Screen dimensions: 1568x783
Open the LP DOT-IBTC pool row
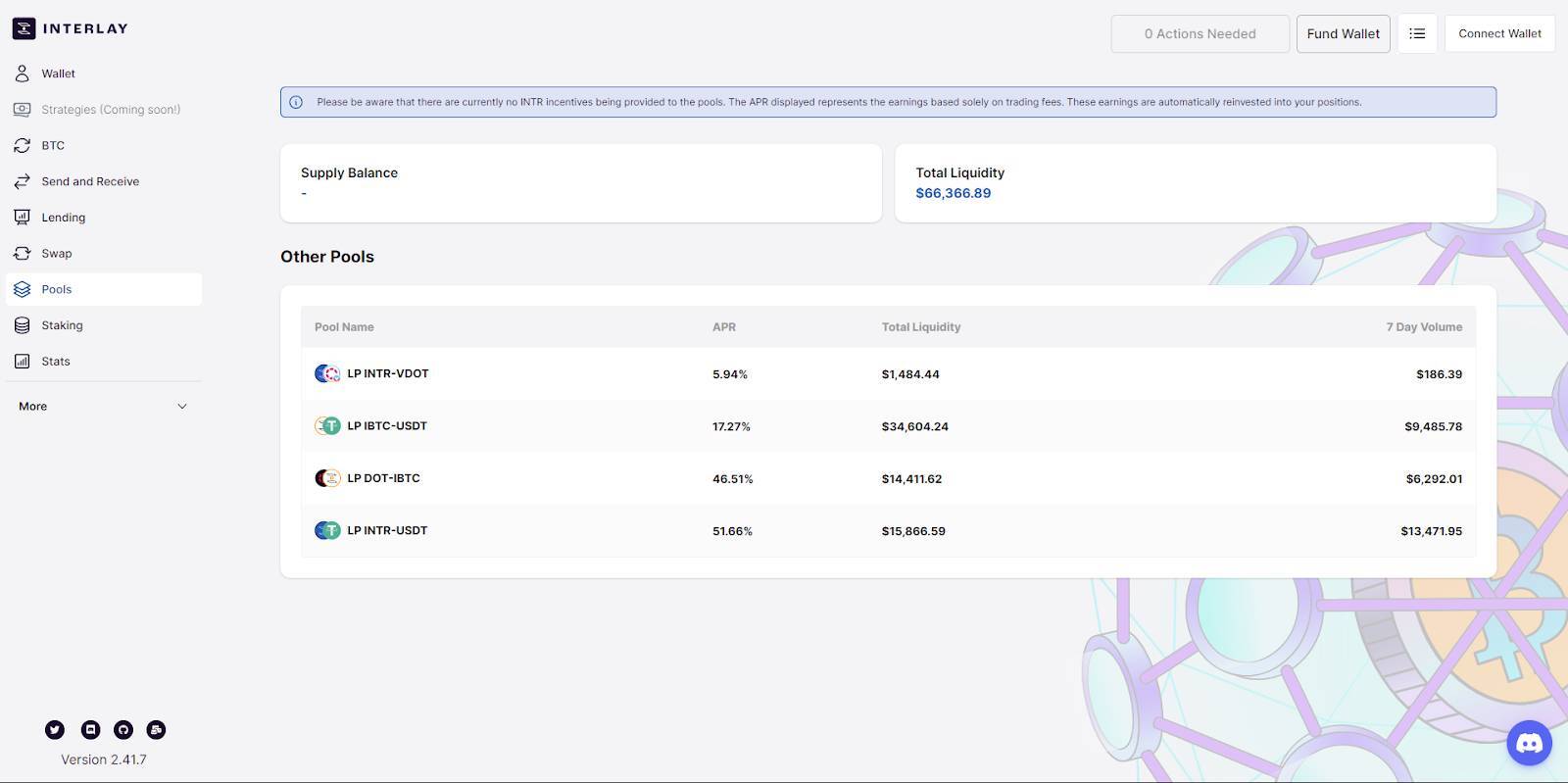point(888,478)
